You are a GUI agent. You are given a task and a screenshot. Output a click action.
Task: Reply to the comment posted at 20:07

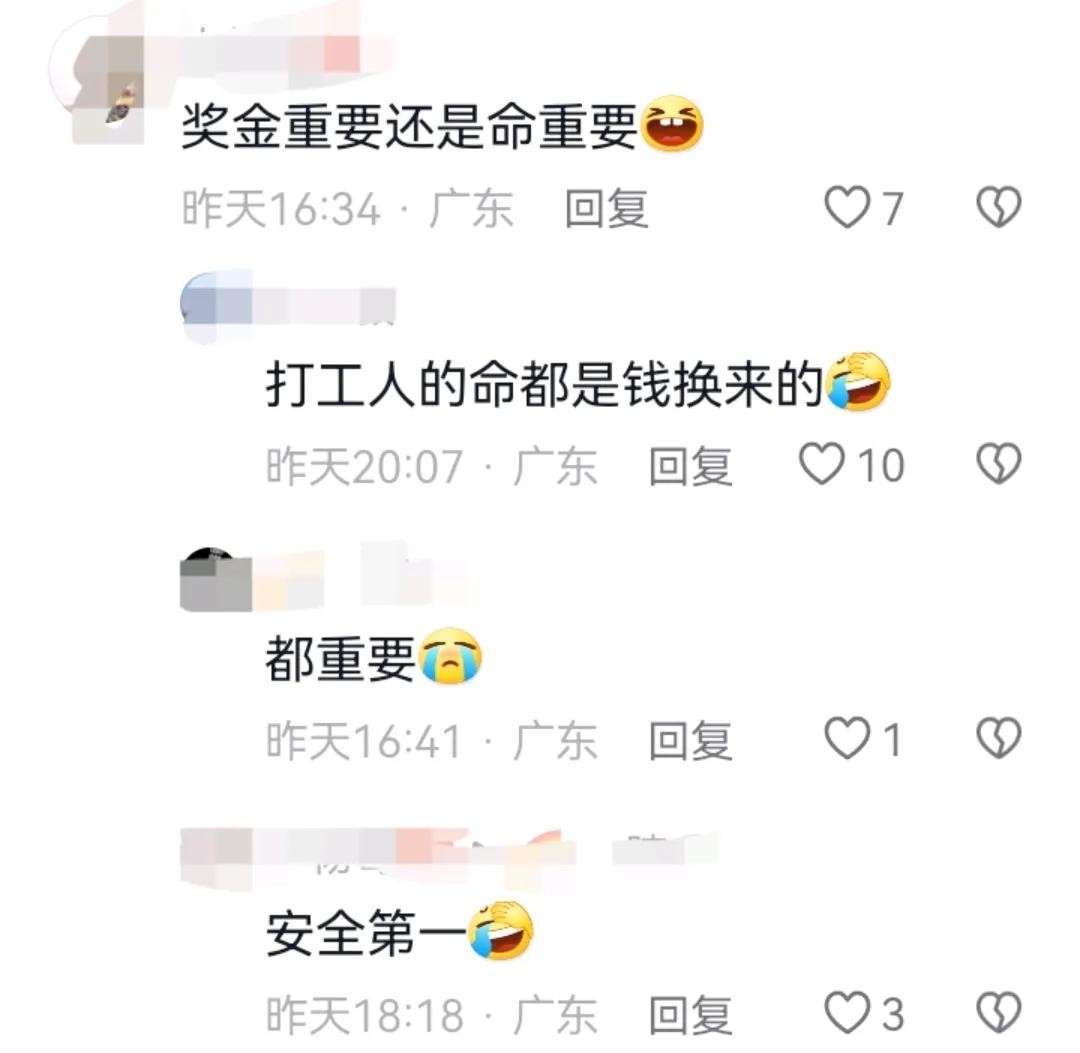click(x=690, y=466)
